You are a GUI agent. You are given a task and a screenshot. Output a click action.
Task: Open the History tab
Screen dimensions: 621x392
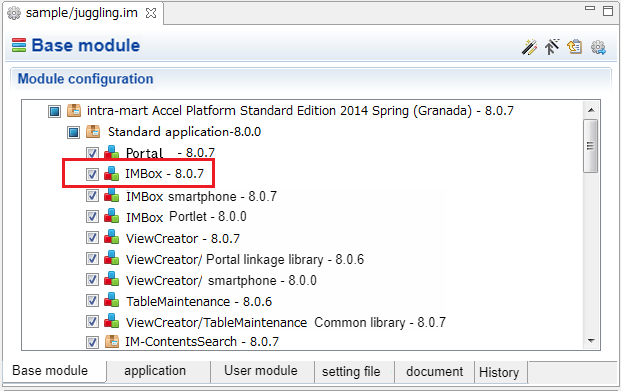point(501,371)
